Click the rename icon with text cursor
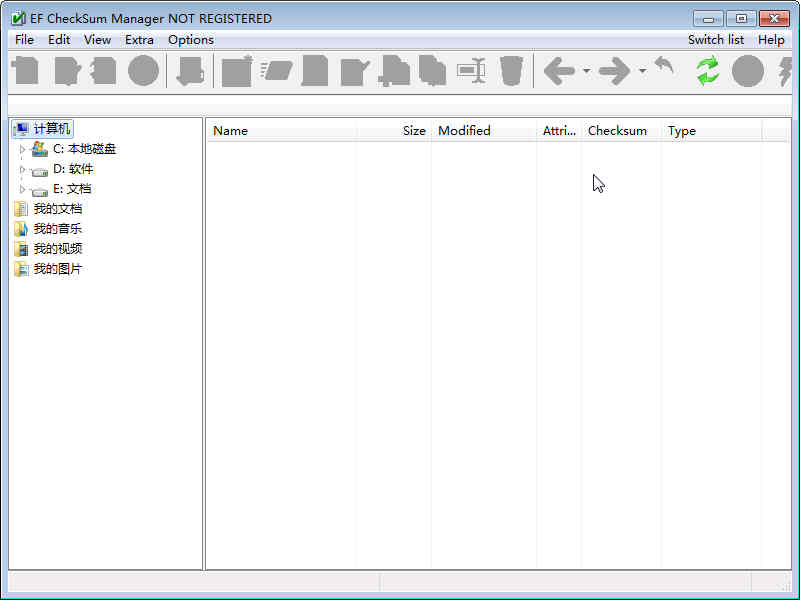Image resolution: width=800 pixels, height=600 pixels. 471,70
